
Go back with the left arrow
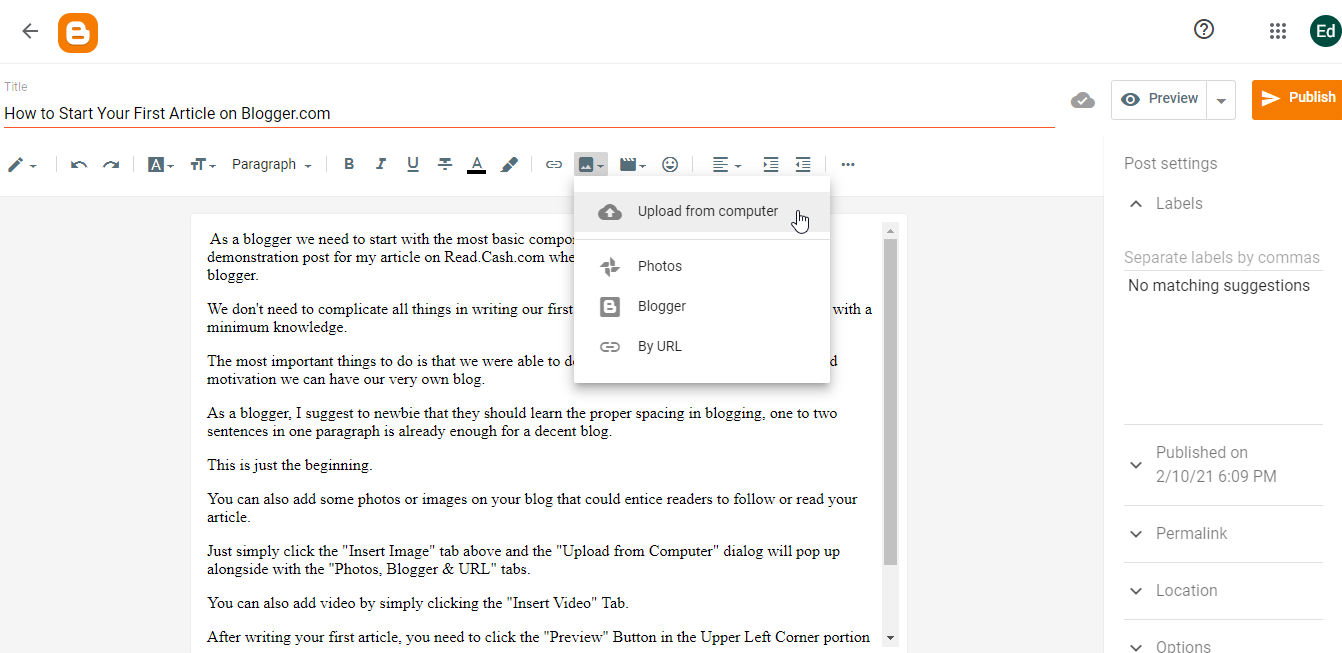click(x=30, y=31)
